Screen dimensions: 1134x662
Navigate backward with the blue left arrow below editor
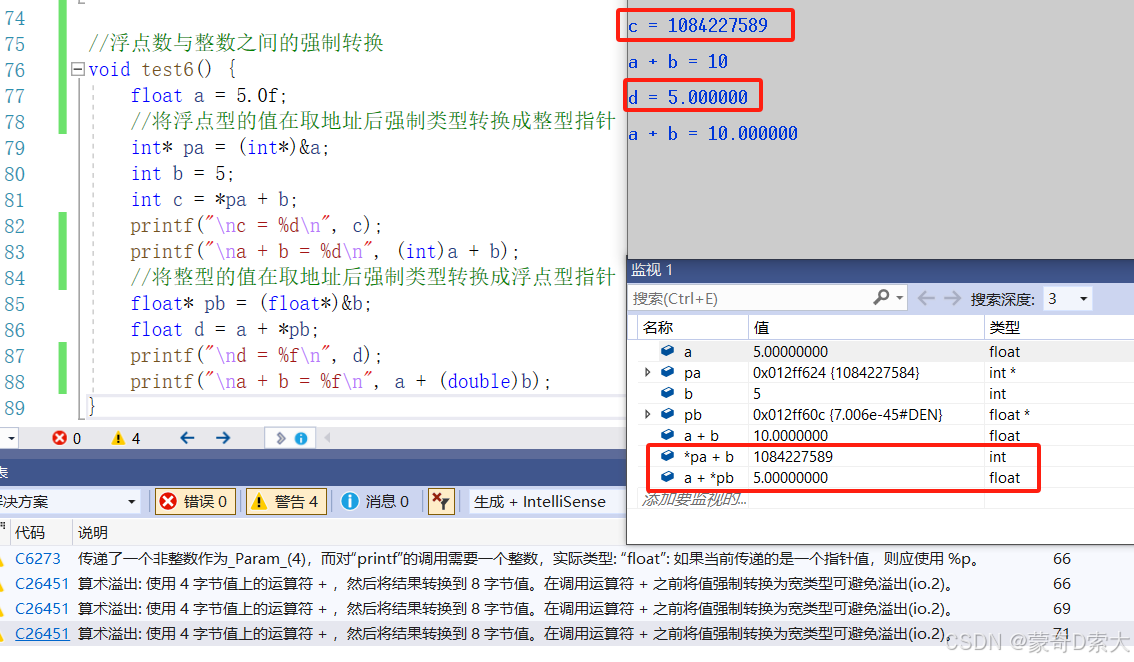[187, 438]
